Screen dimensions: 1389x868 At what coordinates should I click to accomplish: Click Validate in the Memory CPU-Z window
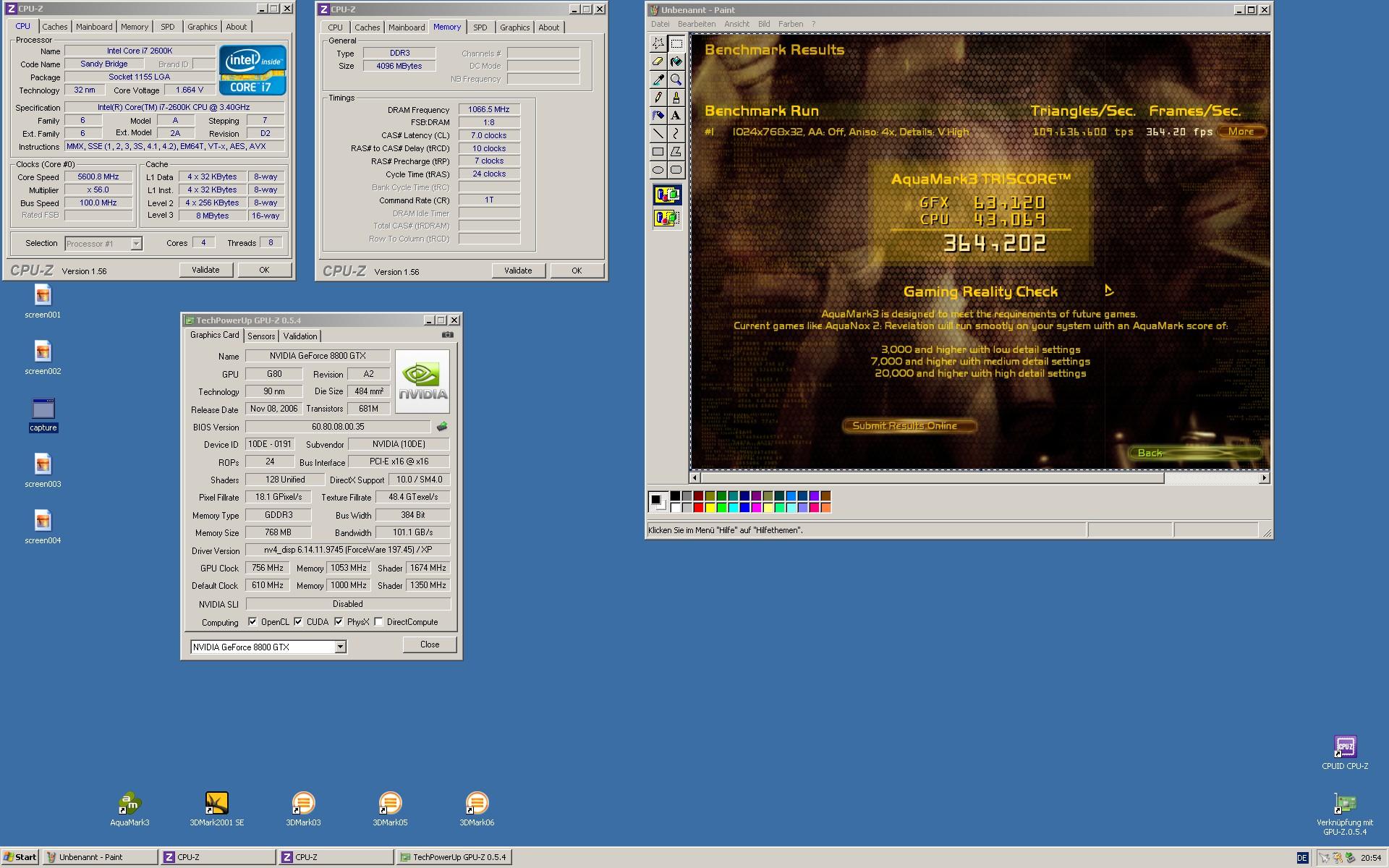518,271
